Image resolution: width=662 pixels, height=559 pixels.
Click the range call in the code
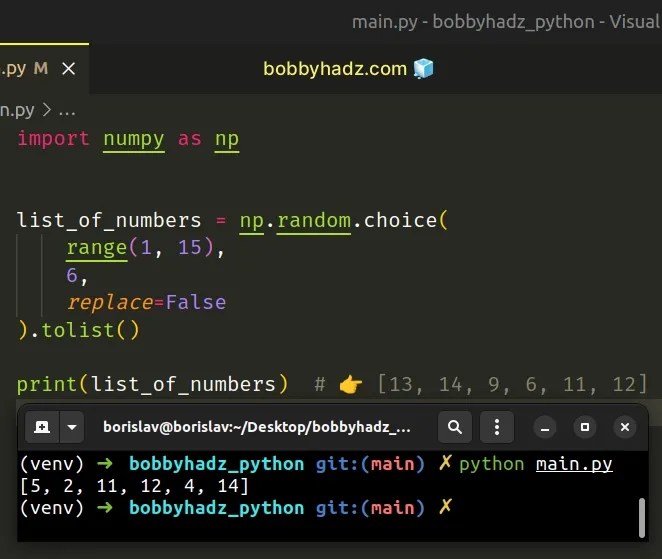97,248
